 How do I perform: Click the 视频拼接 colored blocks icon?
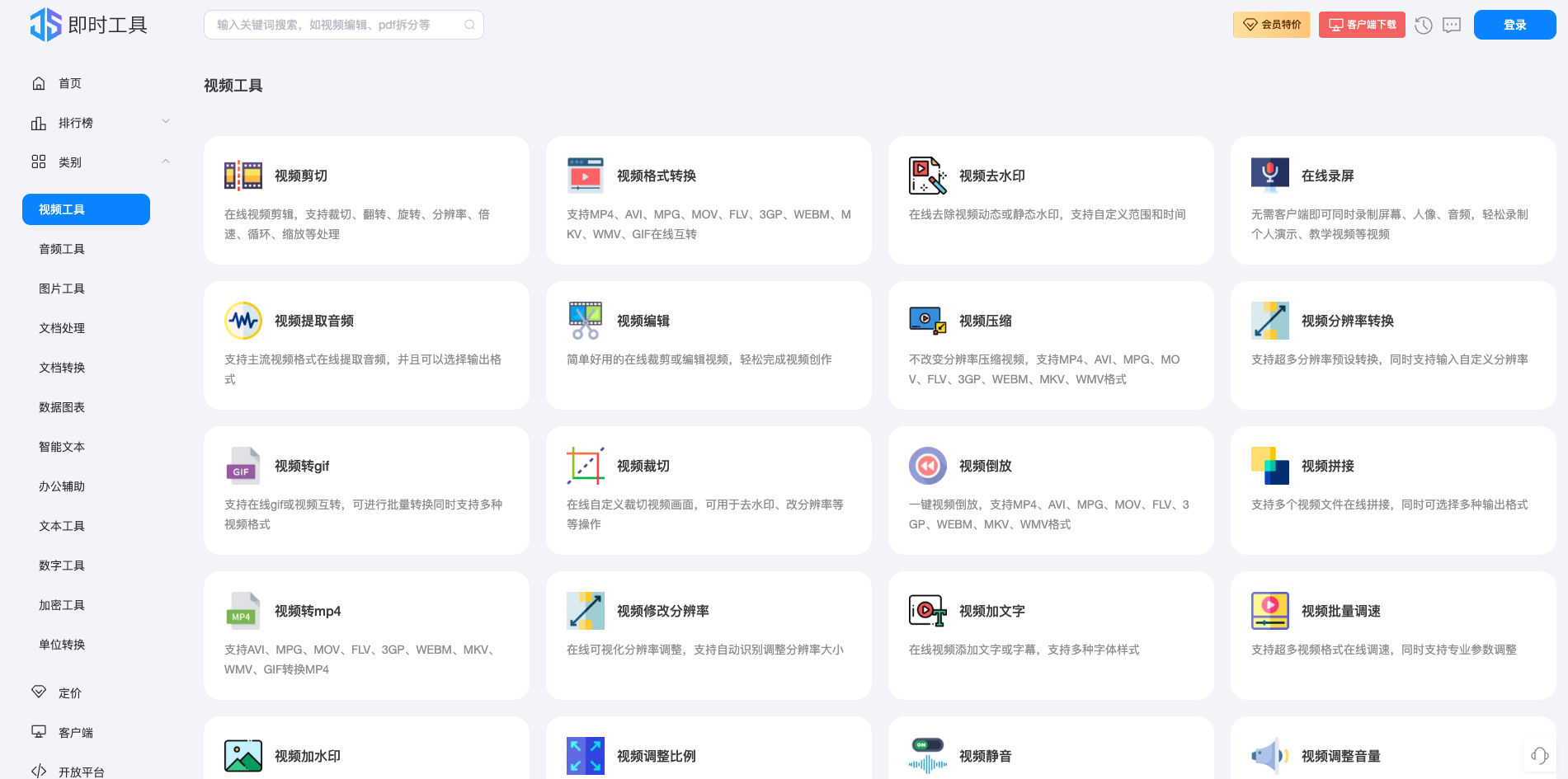[1269, 466]
